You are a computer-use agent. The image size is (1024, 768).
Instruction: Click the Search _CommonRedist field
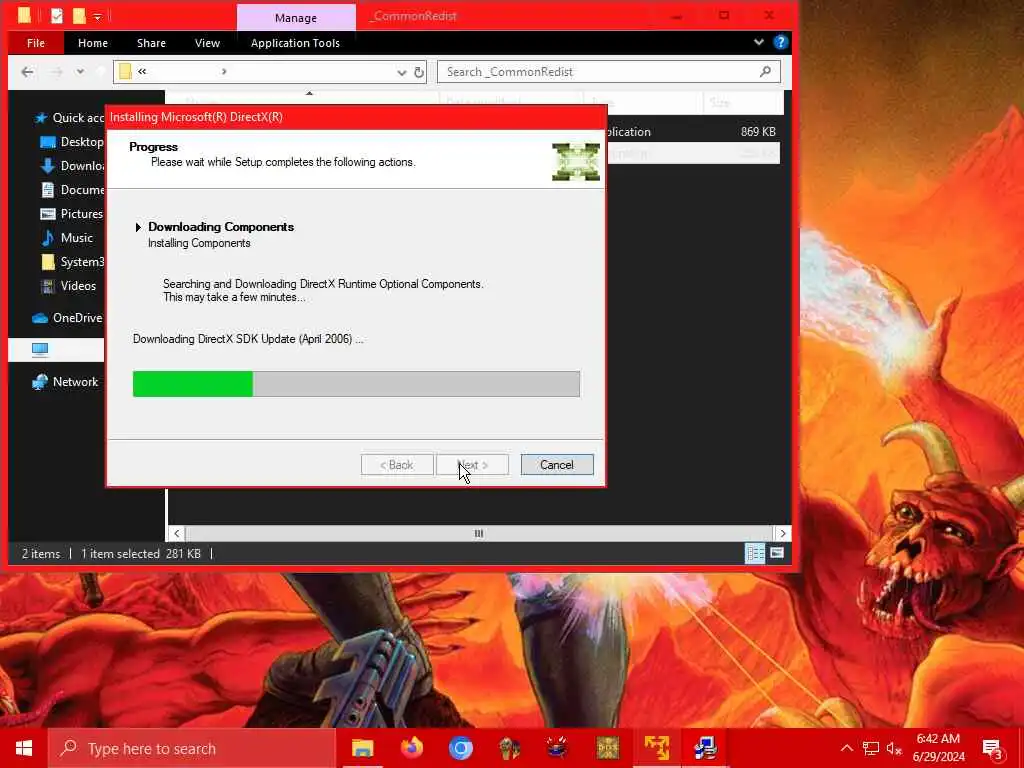[609, 72]
